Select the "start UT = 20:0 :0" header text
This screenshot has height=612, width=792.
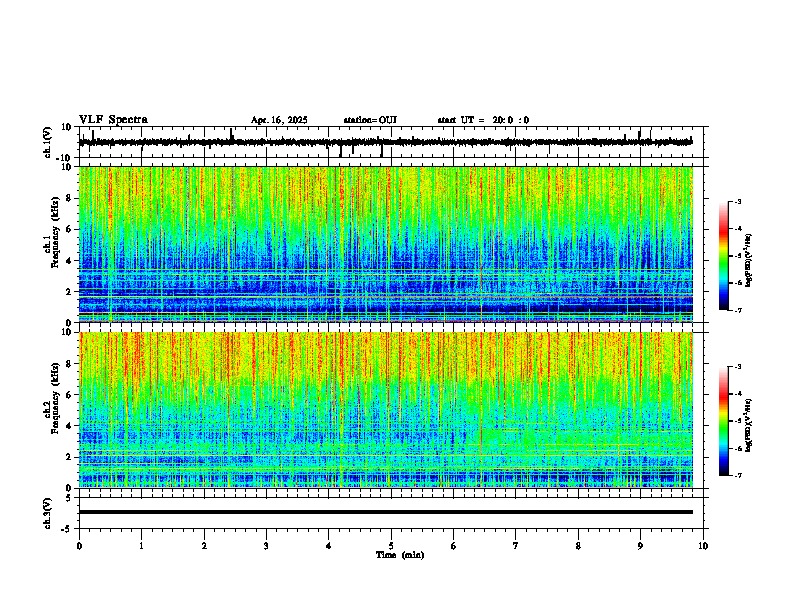coord(483,120)
